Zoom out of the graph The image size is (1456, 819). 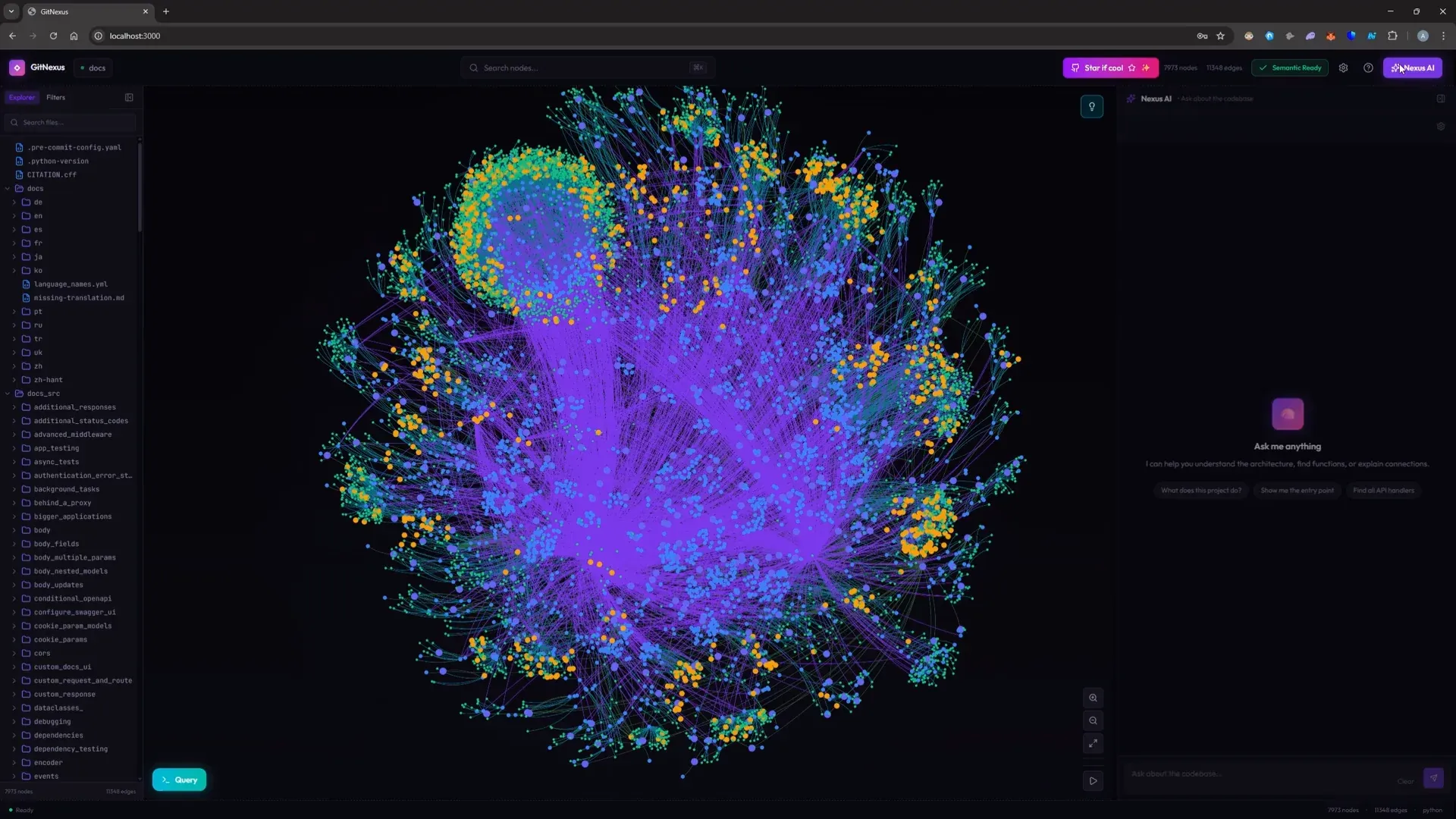[x=1093, y=720]
